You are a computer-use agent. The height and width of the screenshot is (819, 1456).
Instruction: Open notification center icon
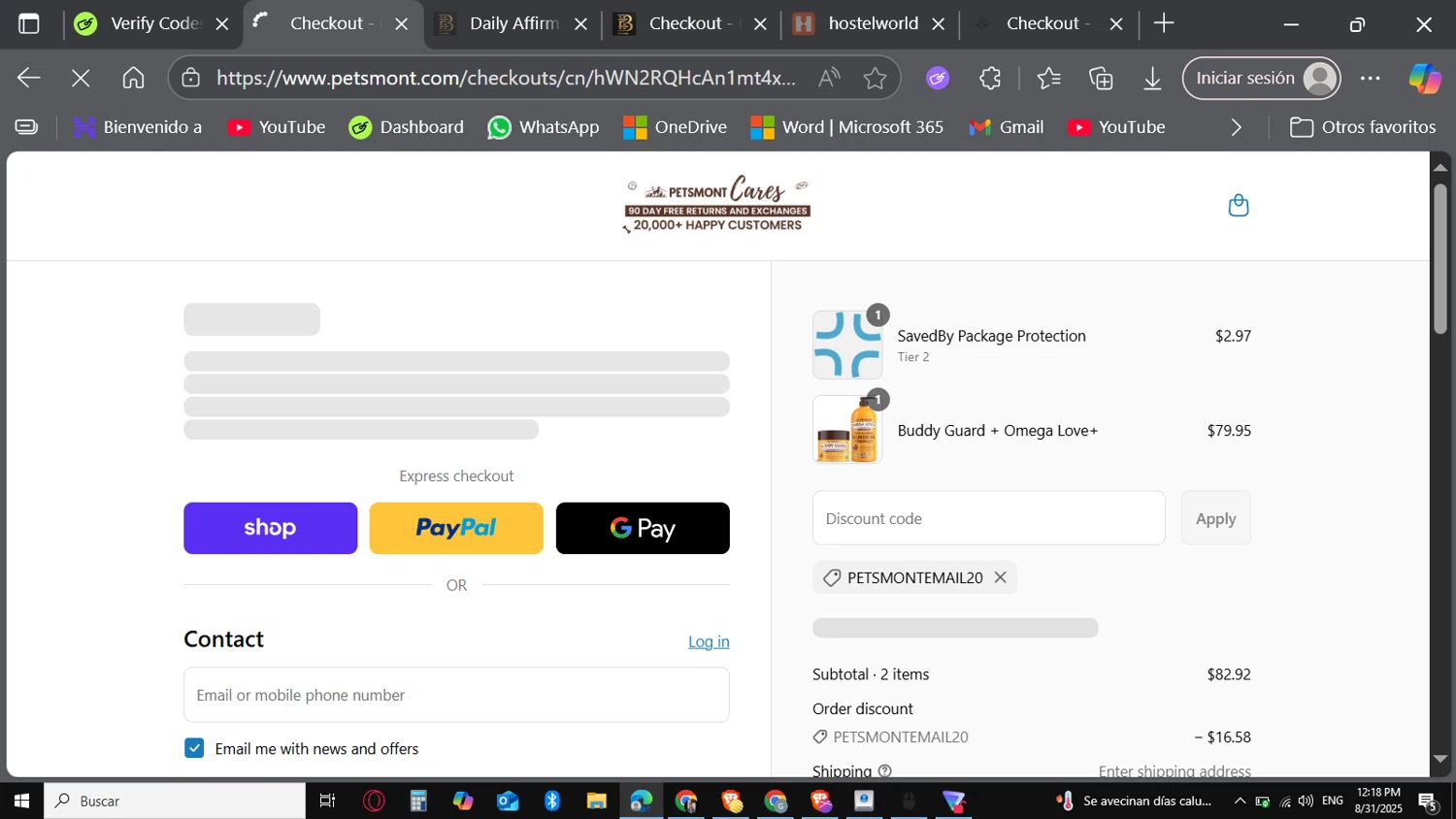pos(1428,802)
